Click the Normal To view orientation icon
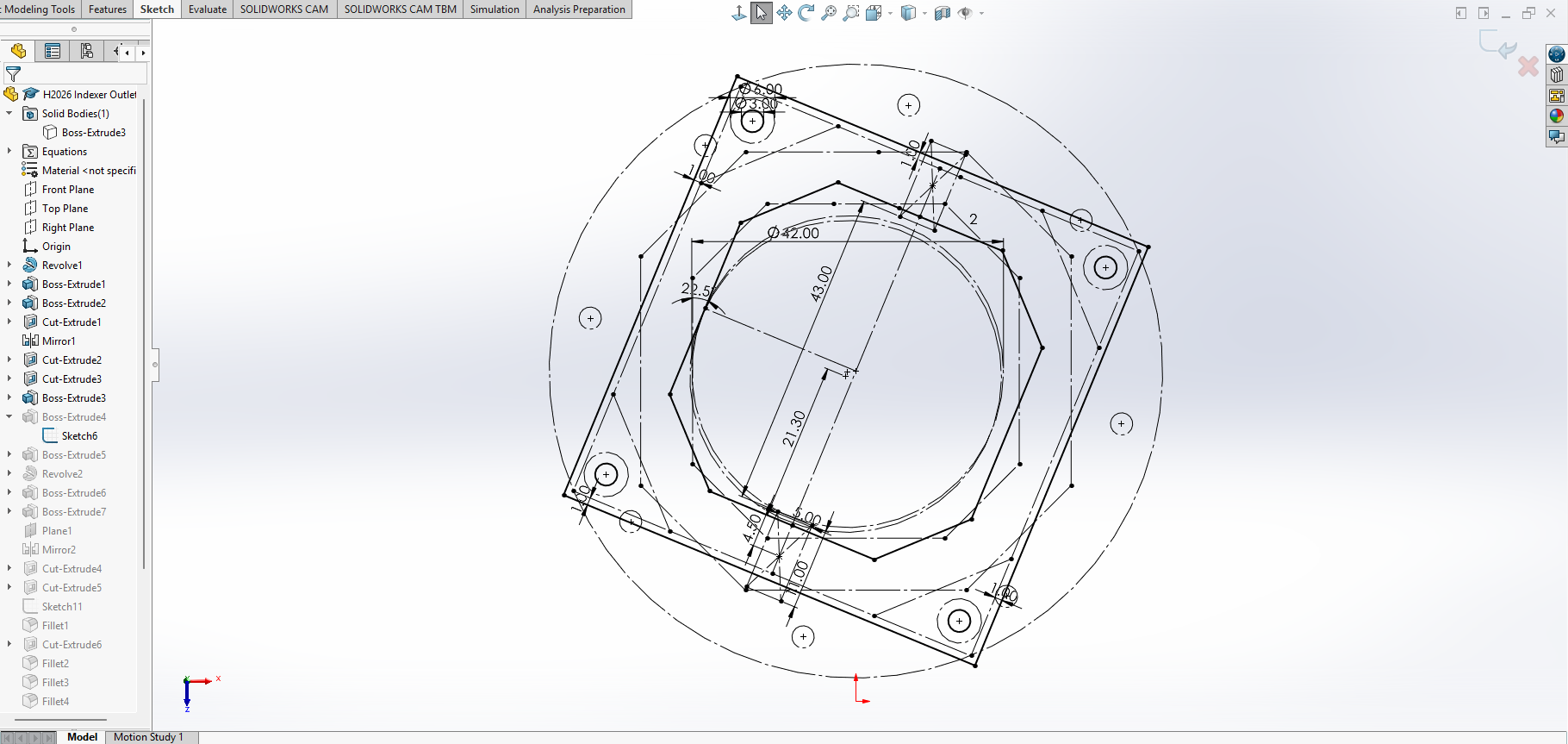This screenshot has height=744, width=1568. tap(739, 13)
